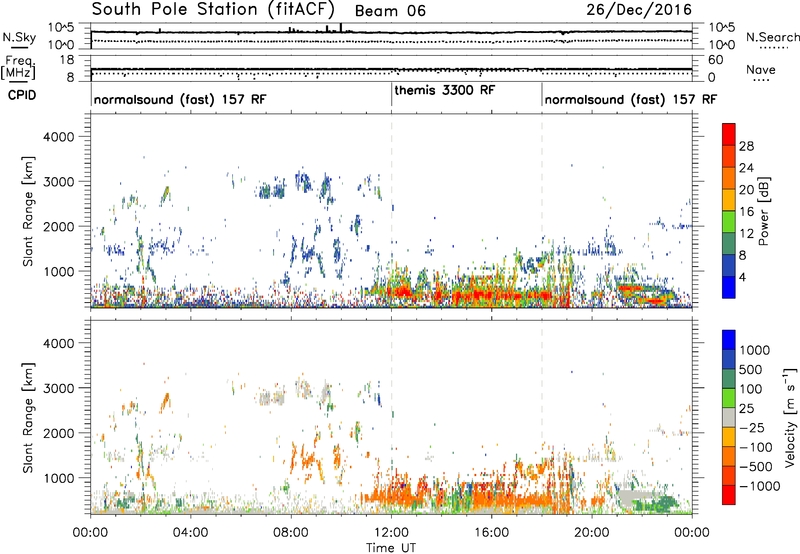
Task: Click the "18" frequency axis tick label
Action: pos(67,60)
